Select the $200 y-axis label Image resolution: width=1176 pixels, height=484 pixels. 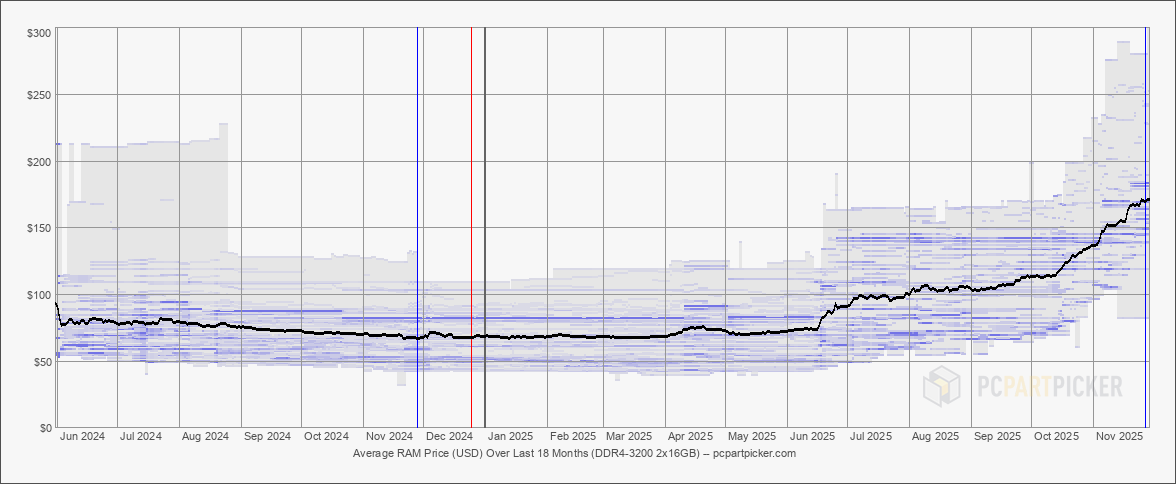[39, 162]
